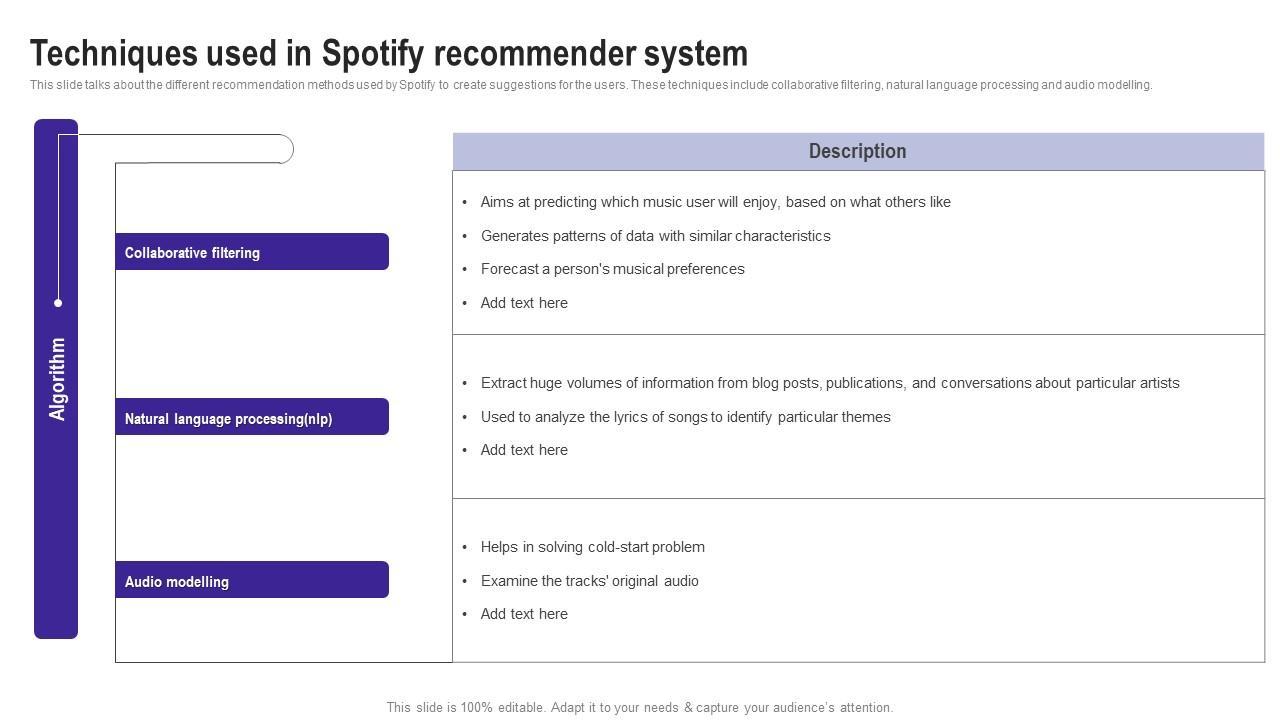Click 'Add text here' in Audio modelling row
Viewport: 1280px width, 720px height.
click(524, 614)
